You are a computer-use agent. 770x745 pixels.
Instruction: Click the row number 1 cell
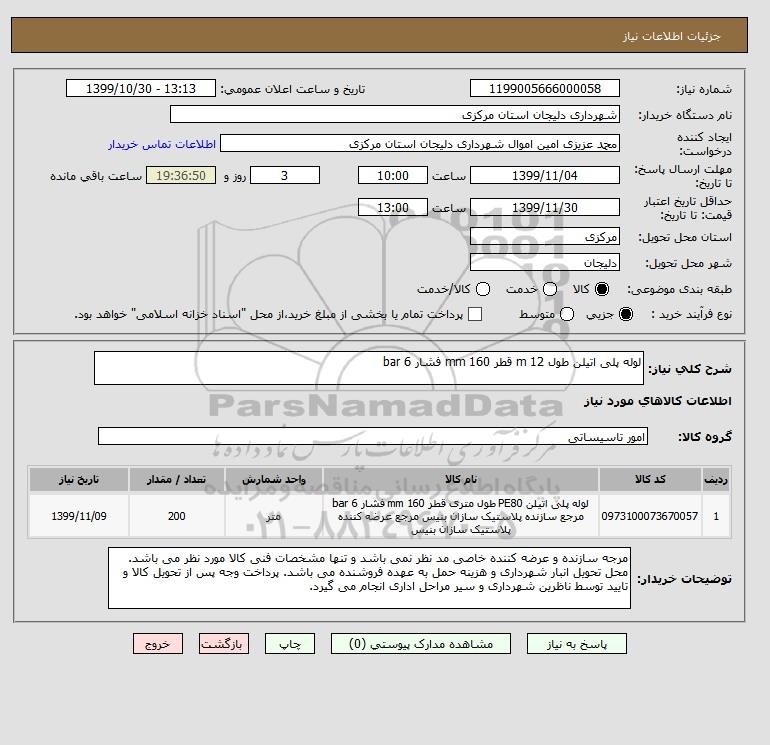click(x=716, y=516)
